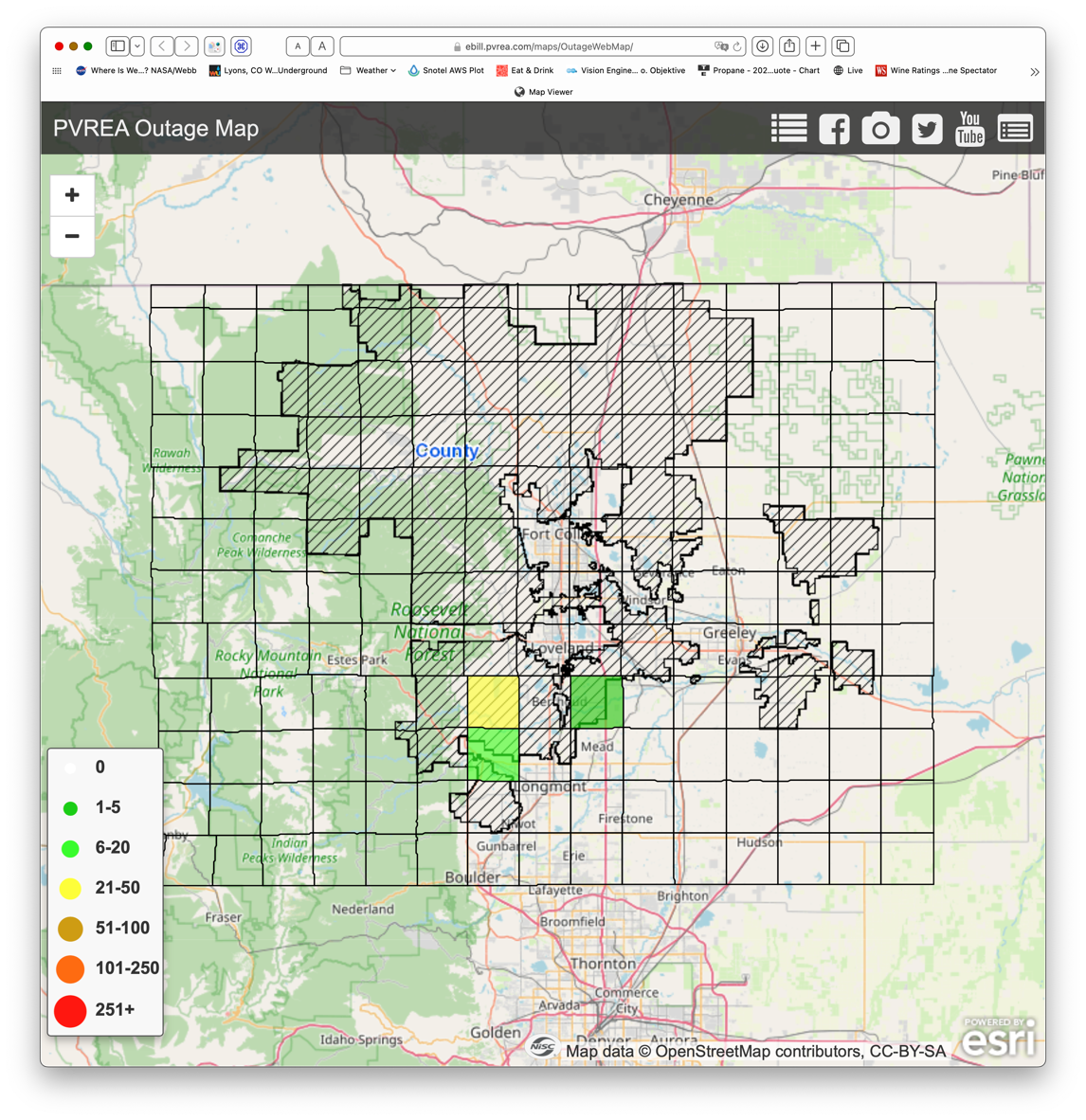Viewport: 1086px width, 1120px height.
Task: Open the Twitter icon in header
Action: [927, 129]
